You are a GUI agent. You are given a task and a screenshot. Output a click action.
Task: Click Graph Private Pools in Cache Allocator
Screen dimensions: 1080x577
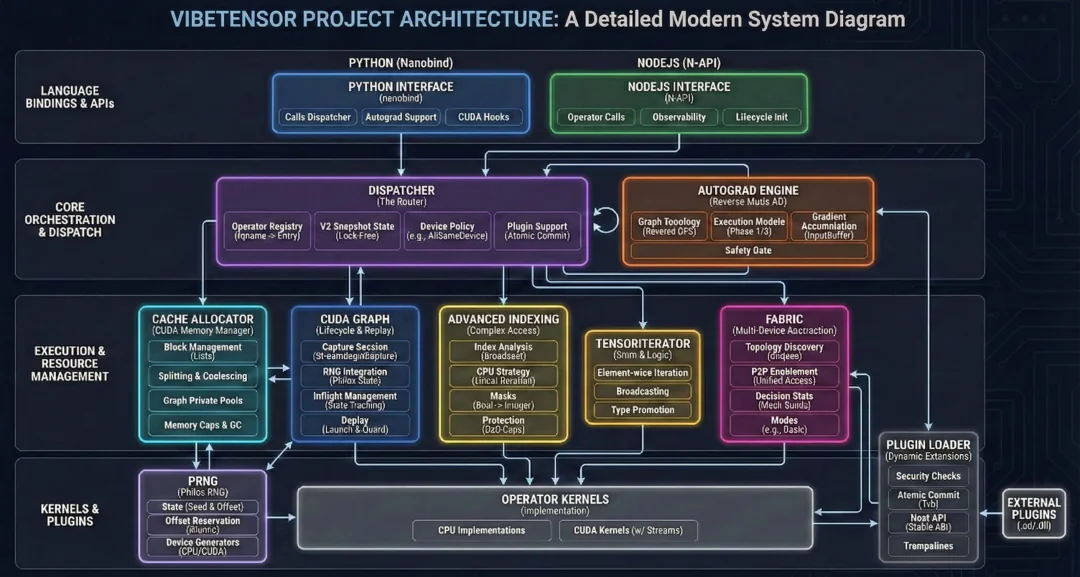coord(203,401)
